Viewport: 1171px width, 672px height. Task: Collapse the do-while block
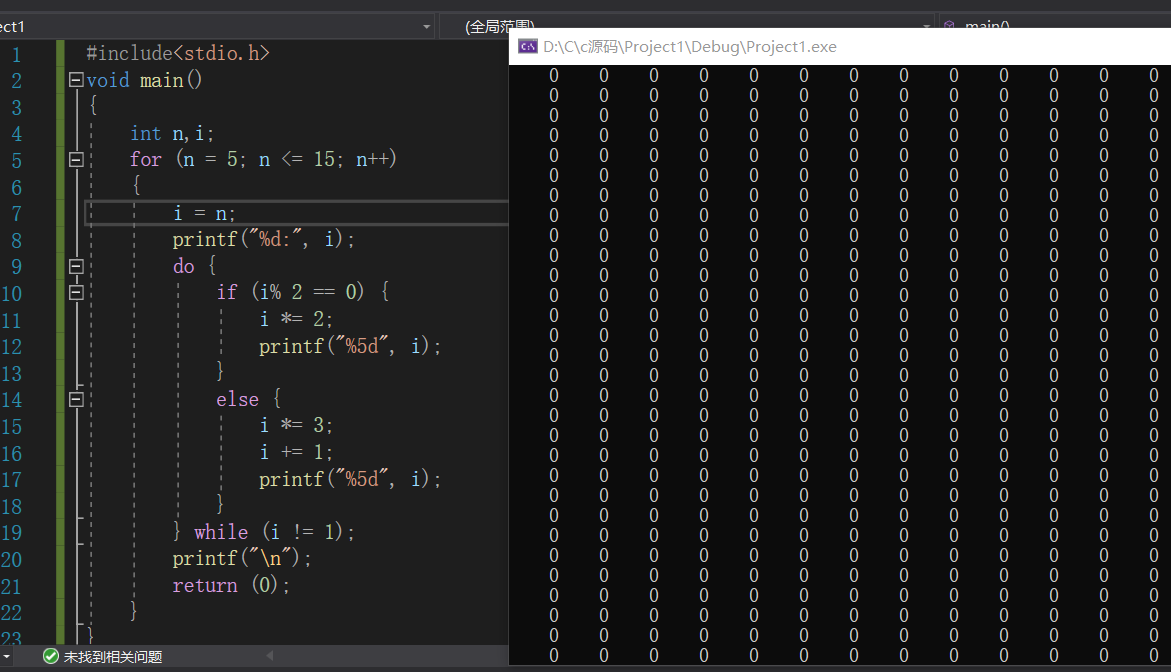(x=76, y=266)
